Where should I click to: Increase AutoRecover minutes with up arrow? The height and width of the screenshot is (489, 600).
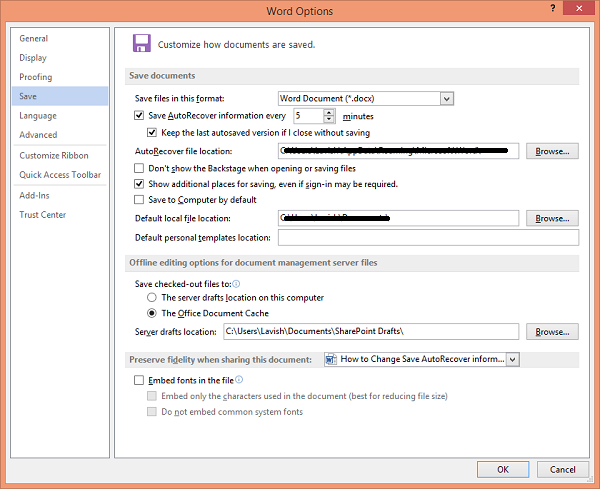point(329,112)
